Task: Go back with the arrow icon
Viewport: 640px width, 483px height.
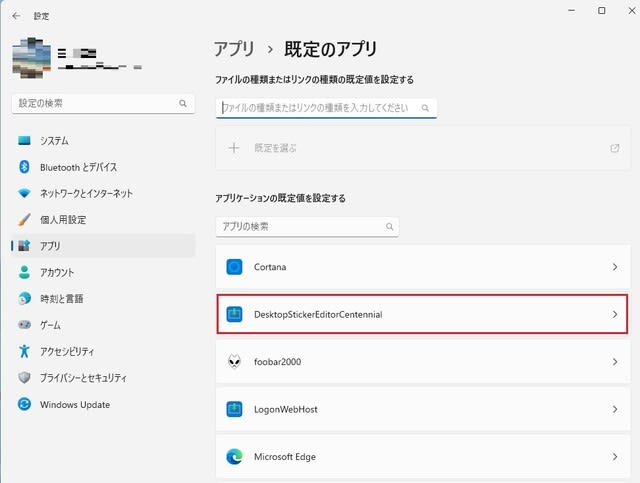Action: point(16,16)
